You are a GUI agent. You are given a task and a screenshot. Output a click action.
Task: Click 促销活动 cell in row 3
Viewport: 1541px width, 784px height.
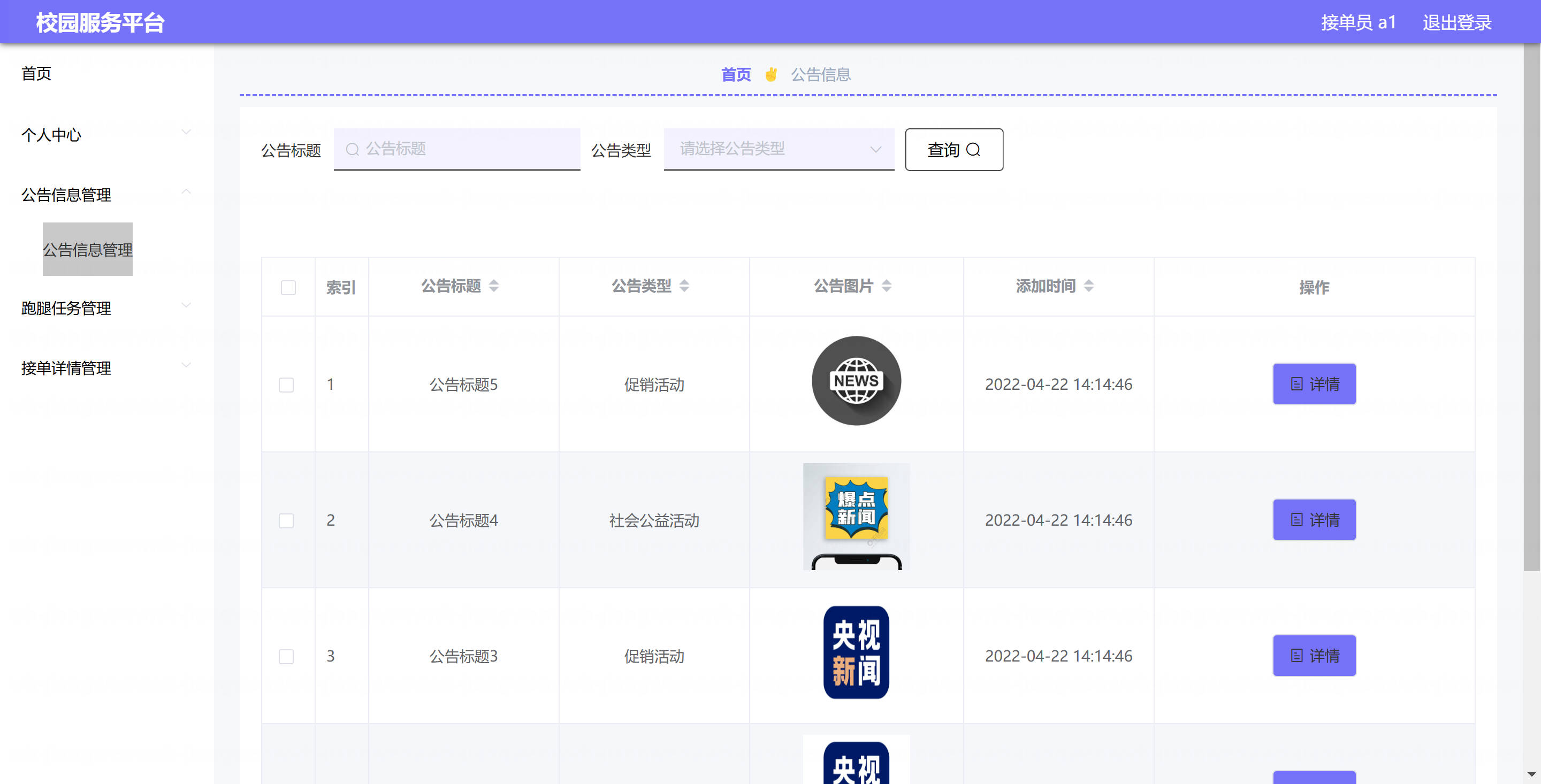(654, 656)
